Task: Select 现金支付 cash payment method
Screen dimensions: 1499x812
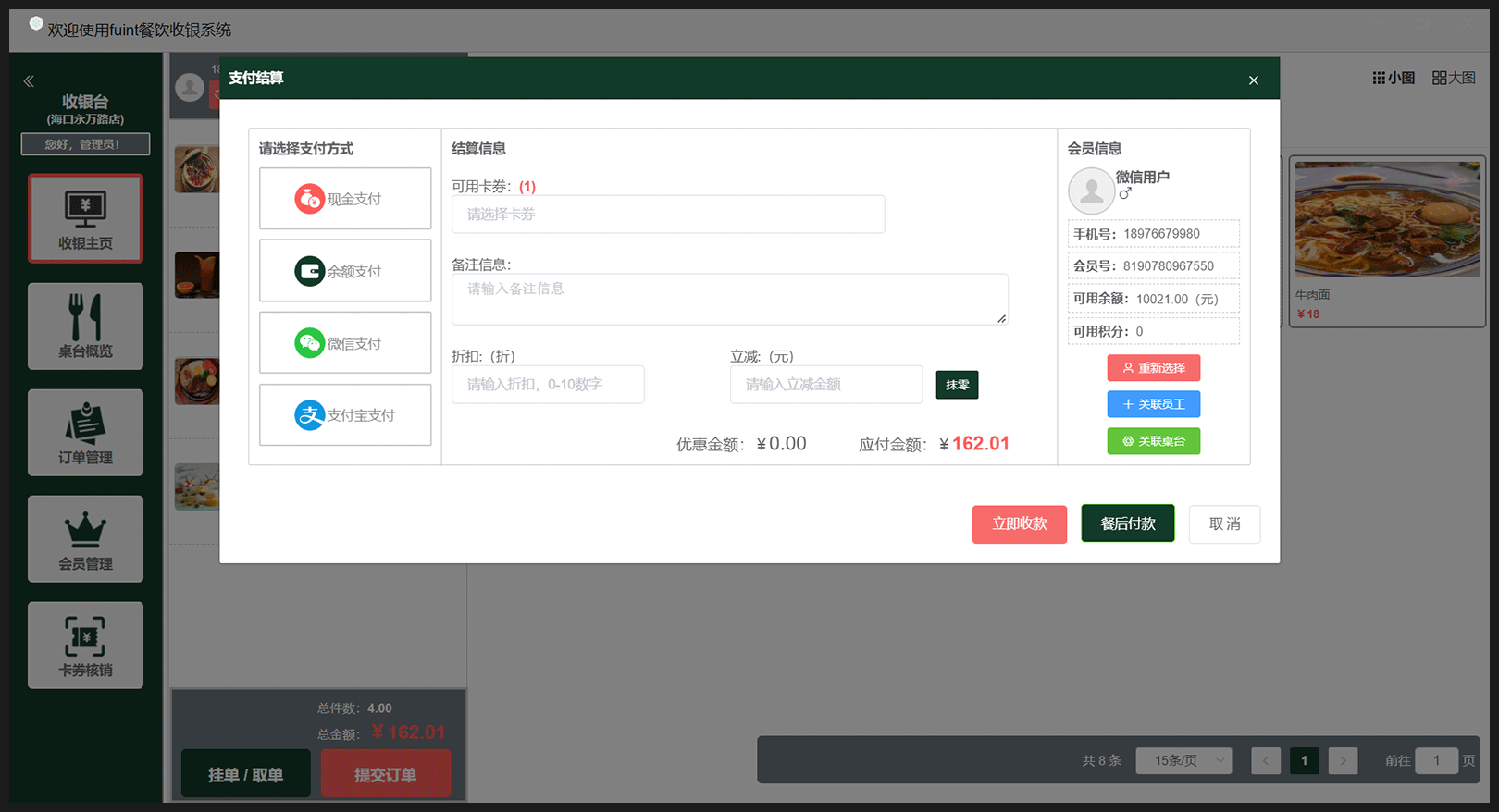Action: (x=345, y=198)
